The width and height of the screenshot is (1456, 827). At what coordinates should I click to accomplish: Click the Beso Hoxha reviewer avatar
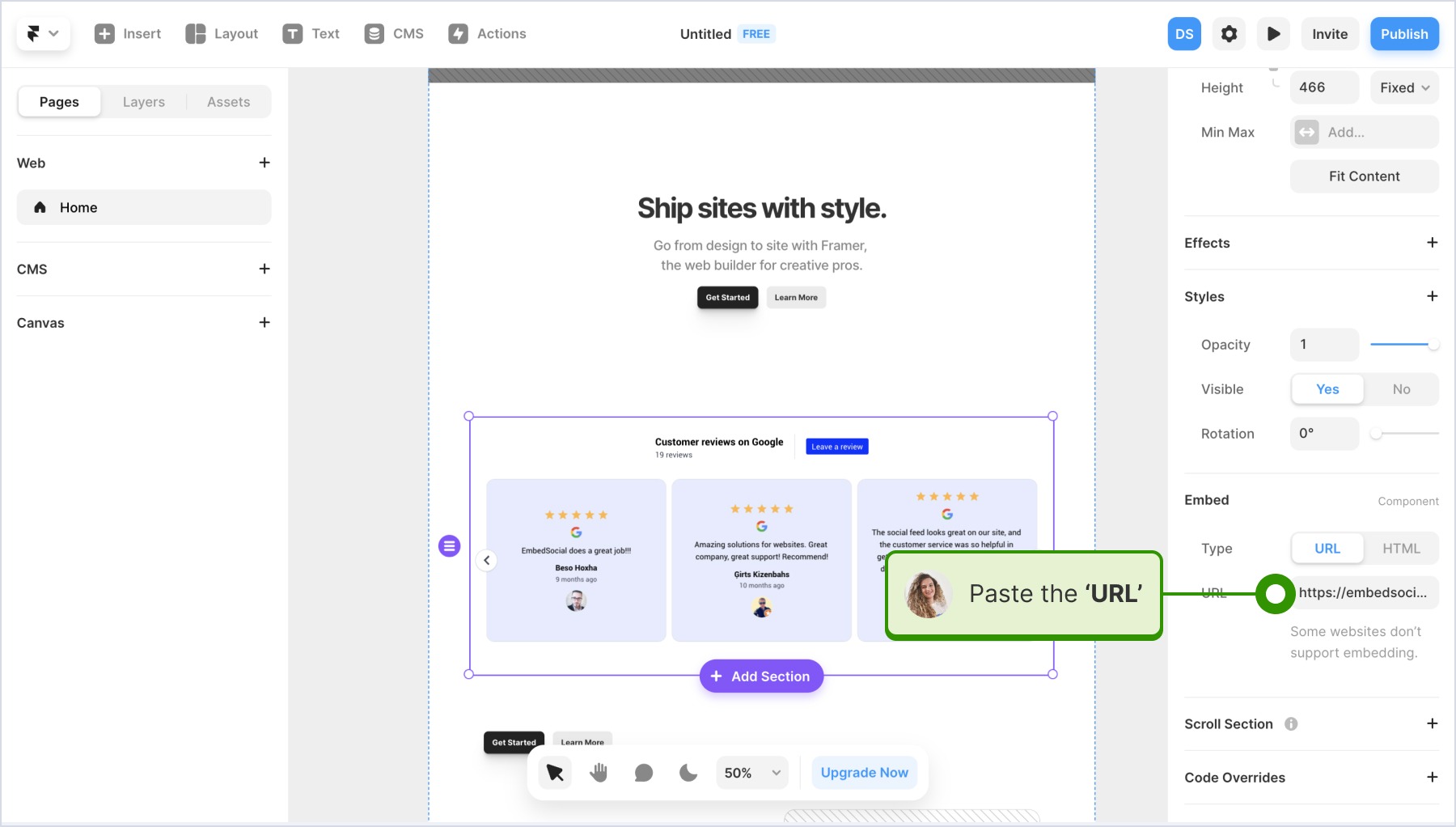point(576,600)
